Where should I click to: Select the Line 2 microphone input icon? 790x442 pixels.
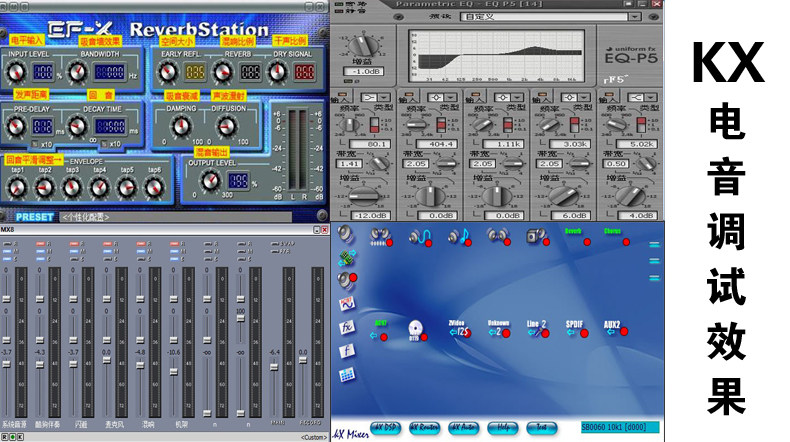tap(537, 332)
